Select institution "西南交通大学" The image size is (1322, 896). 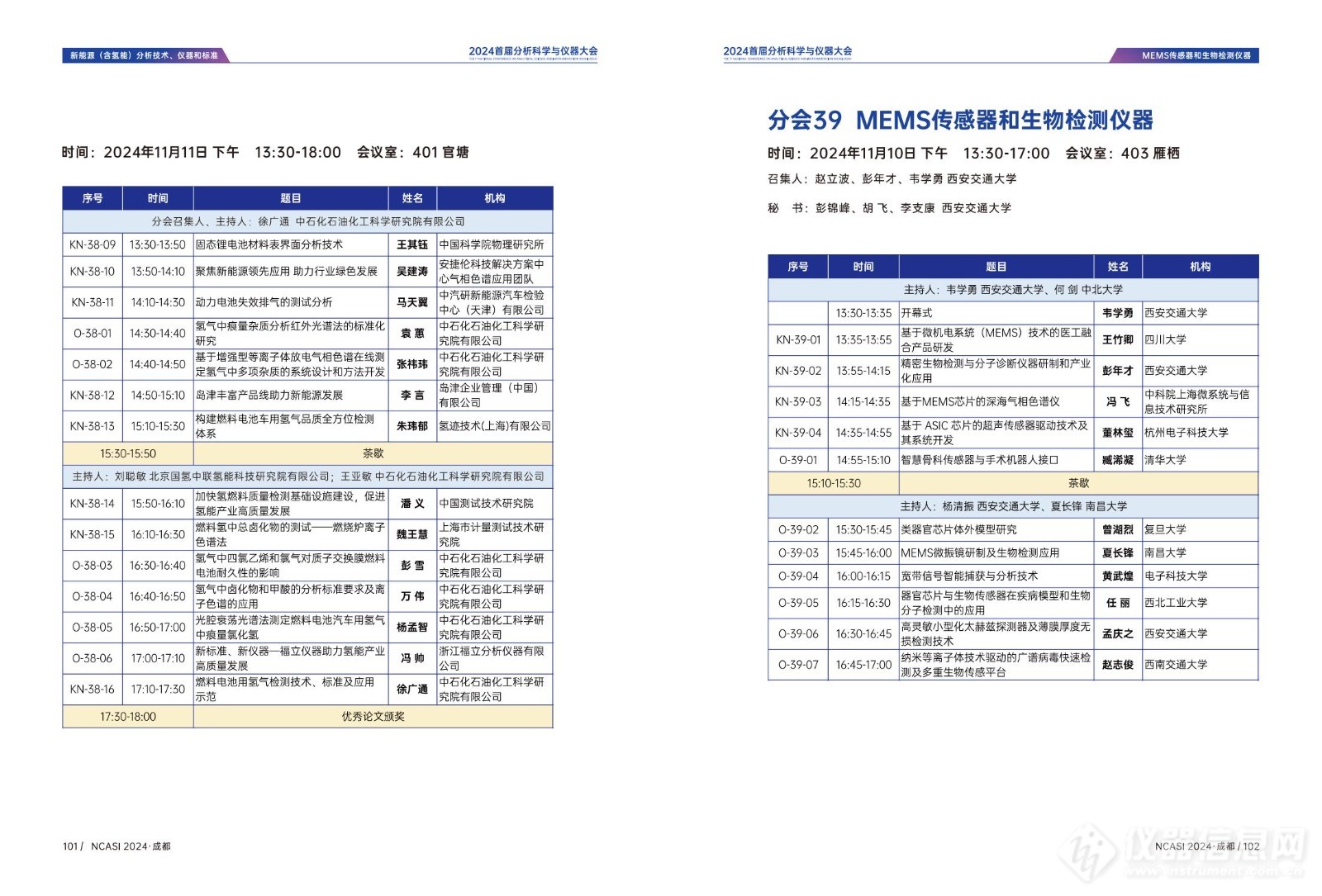point(1176,665)
